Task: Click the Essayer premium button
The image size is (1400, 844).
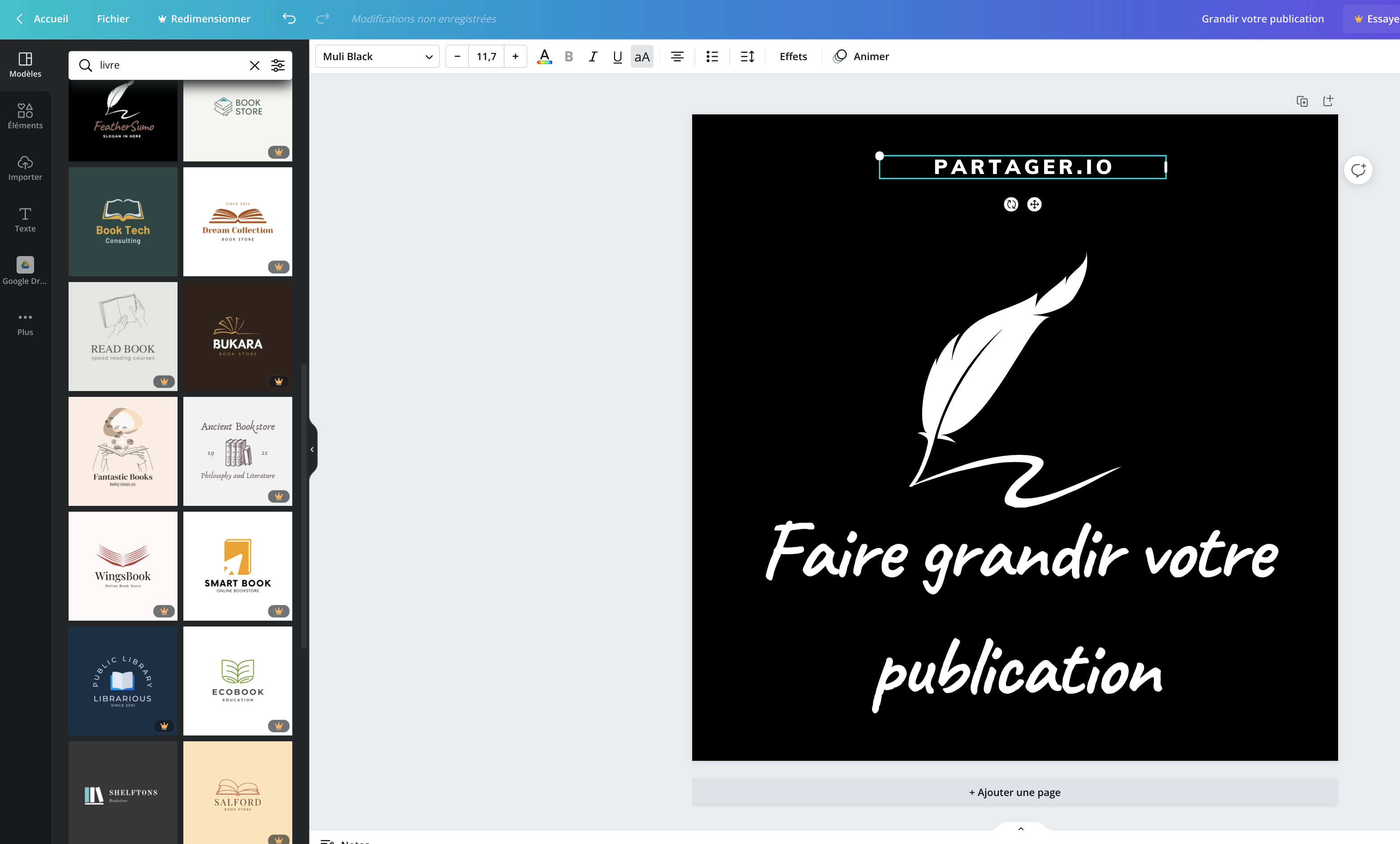Action: coord(1372,19)
